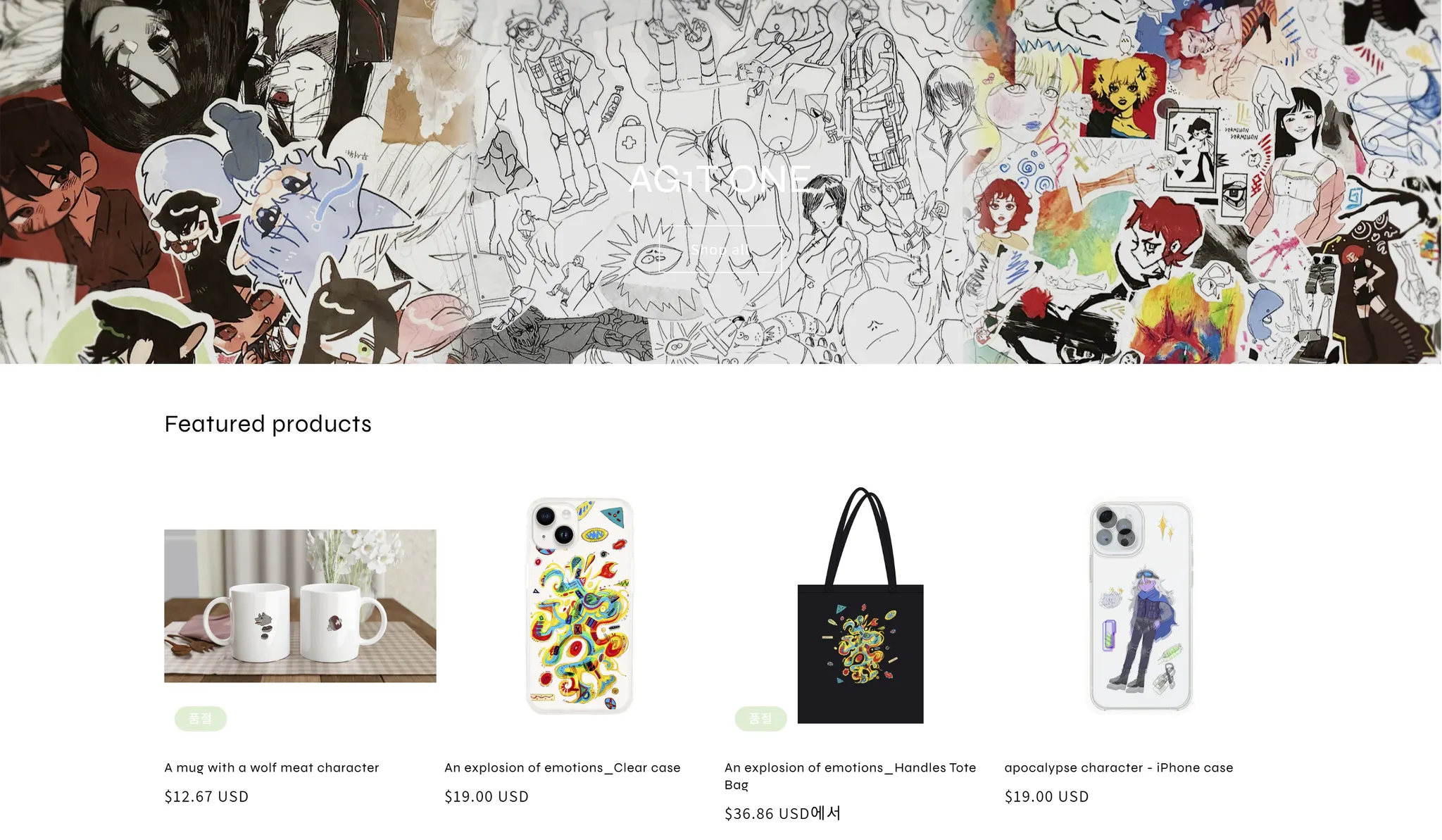Screen dimensions: 1442x840
Task: Open the apocalypse character iPhone case image
Action: point(1141,606)
